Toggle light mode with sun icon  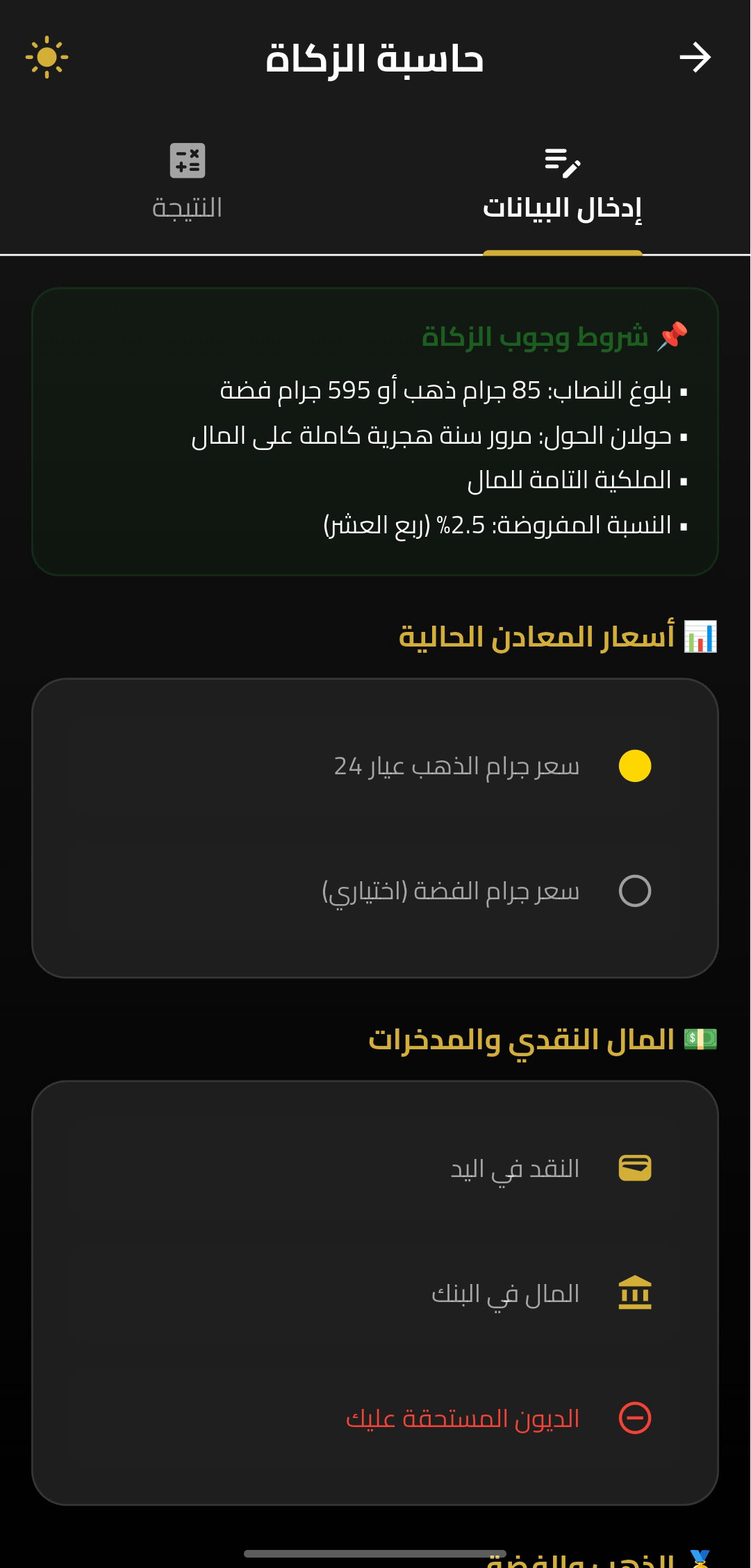click(x=47, y=58)
